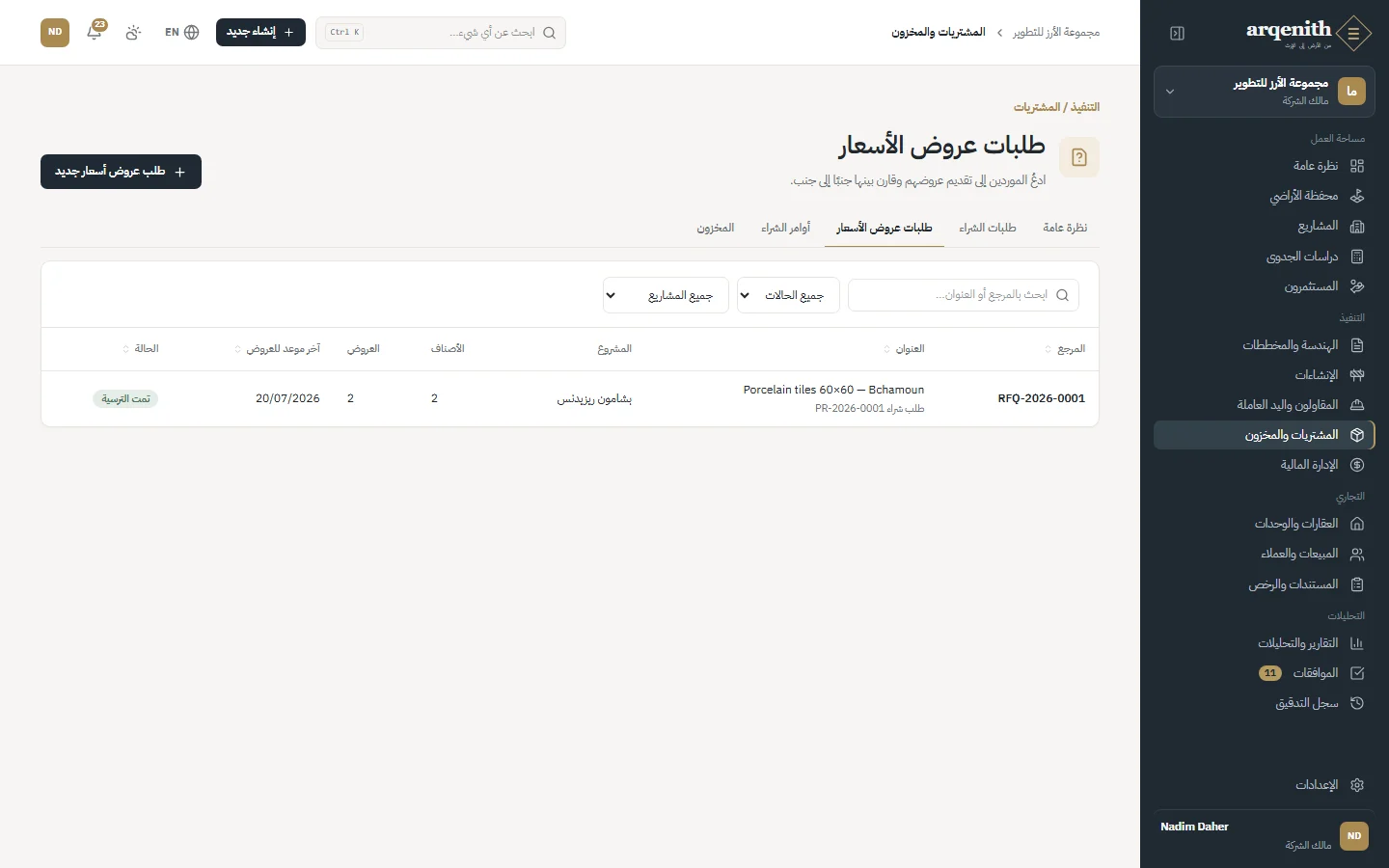This screenshot has height=868, width=1389.
Task: Open سجل التدقيق sidebar item
Action: point(1265,703)
